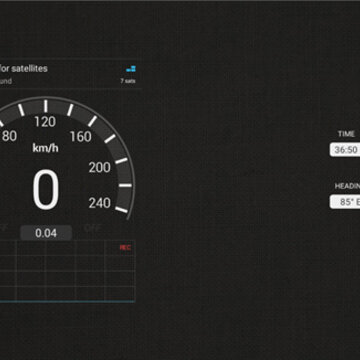Screen dimensions: 360x360
Task: Toggle the faded OFF switch right of 0.04
Action: click(92, 228)
